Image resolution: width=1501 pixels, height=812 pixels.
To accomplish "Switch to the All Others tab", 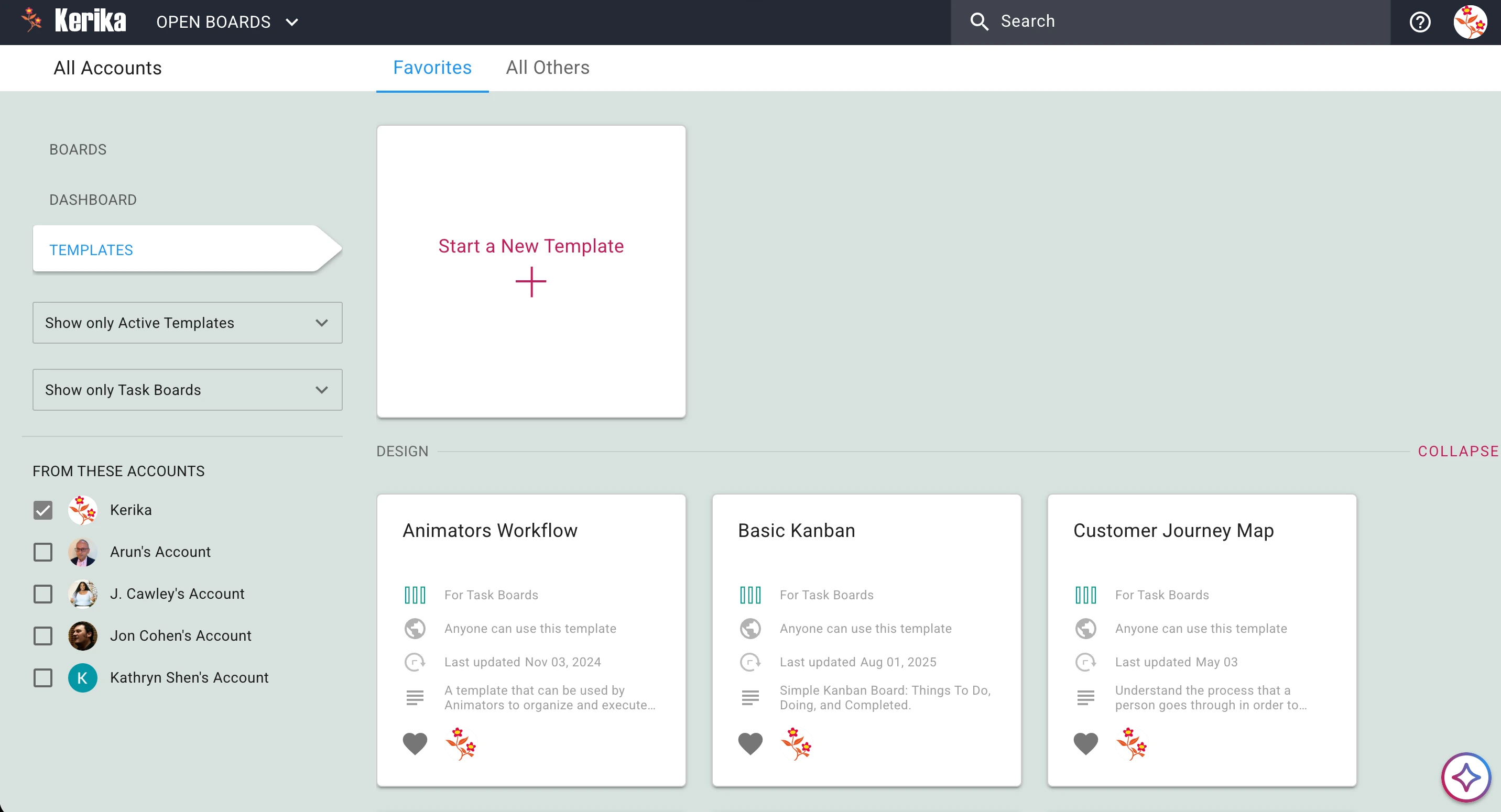I will coord(547,68).
